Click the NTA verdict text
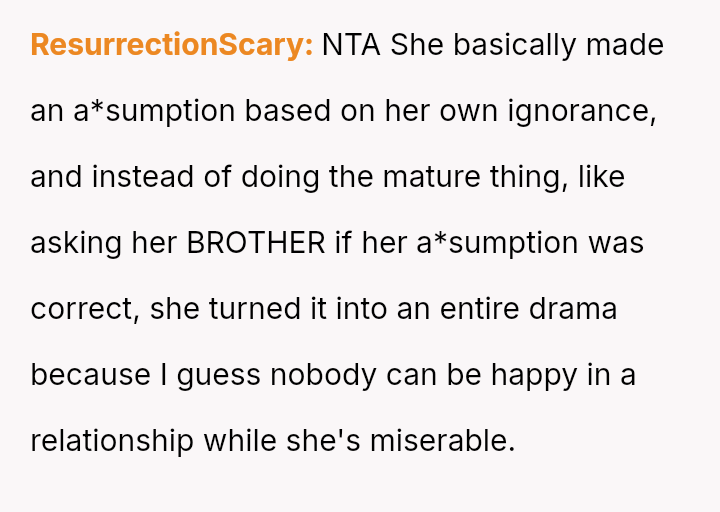720x512 pixels. [351, 45]
